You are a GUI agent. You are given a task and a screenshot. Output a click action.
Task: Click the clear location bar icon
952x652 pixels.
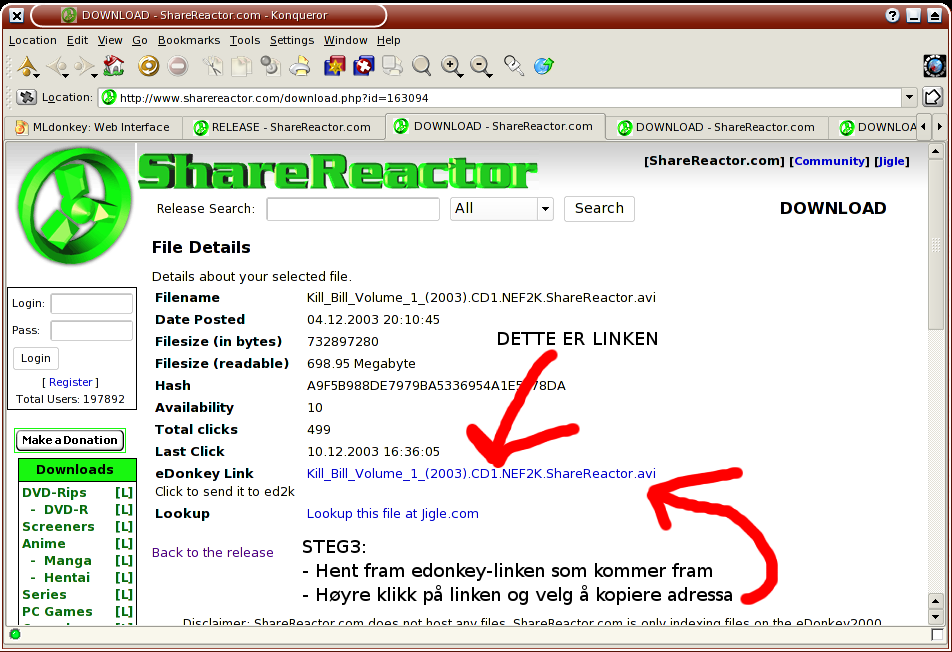[x=27, y=98]
